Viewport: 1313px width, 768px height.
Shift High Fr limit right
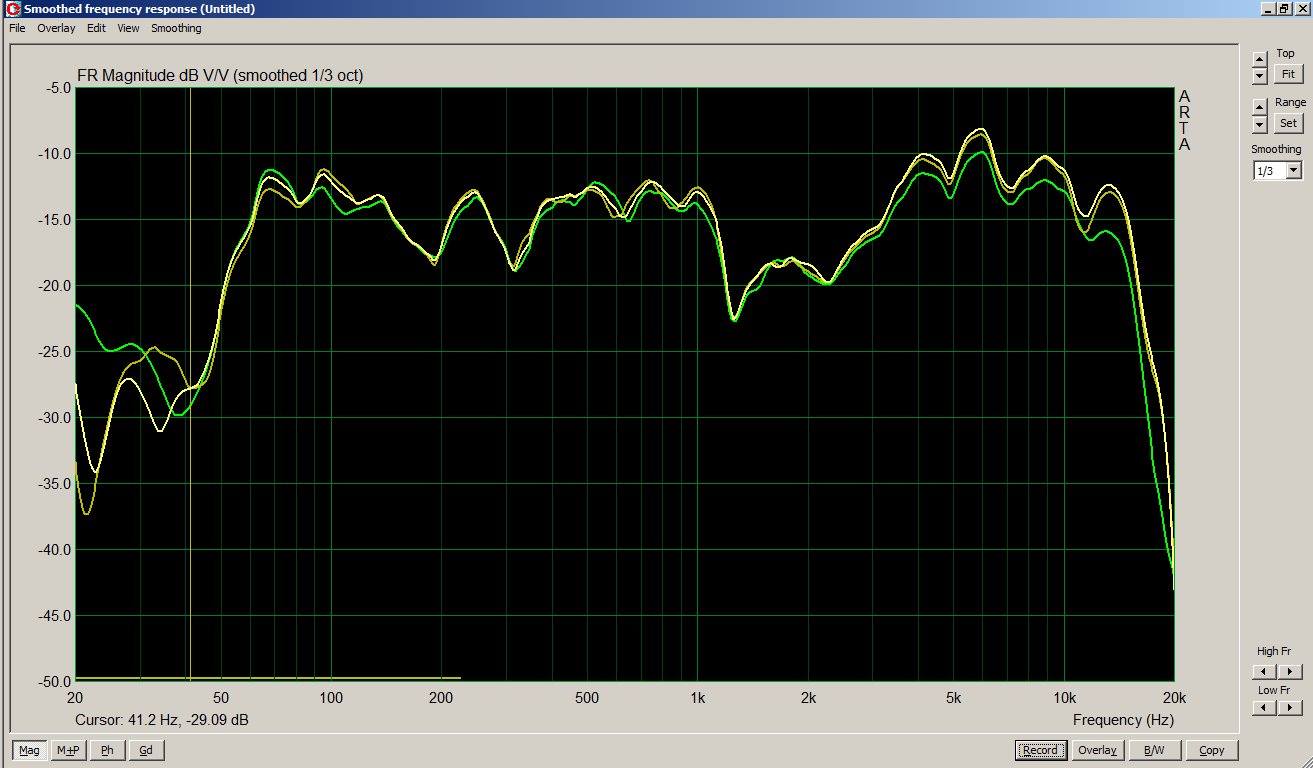click(1290, 671)
